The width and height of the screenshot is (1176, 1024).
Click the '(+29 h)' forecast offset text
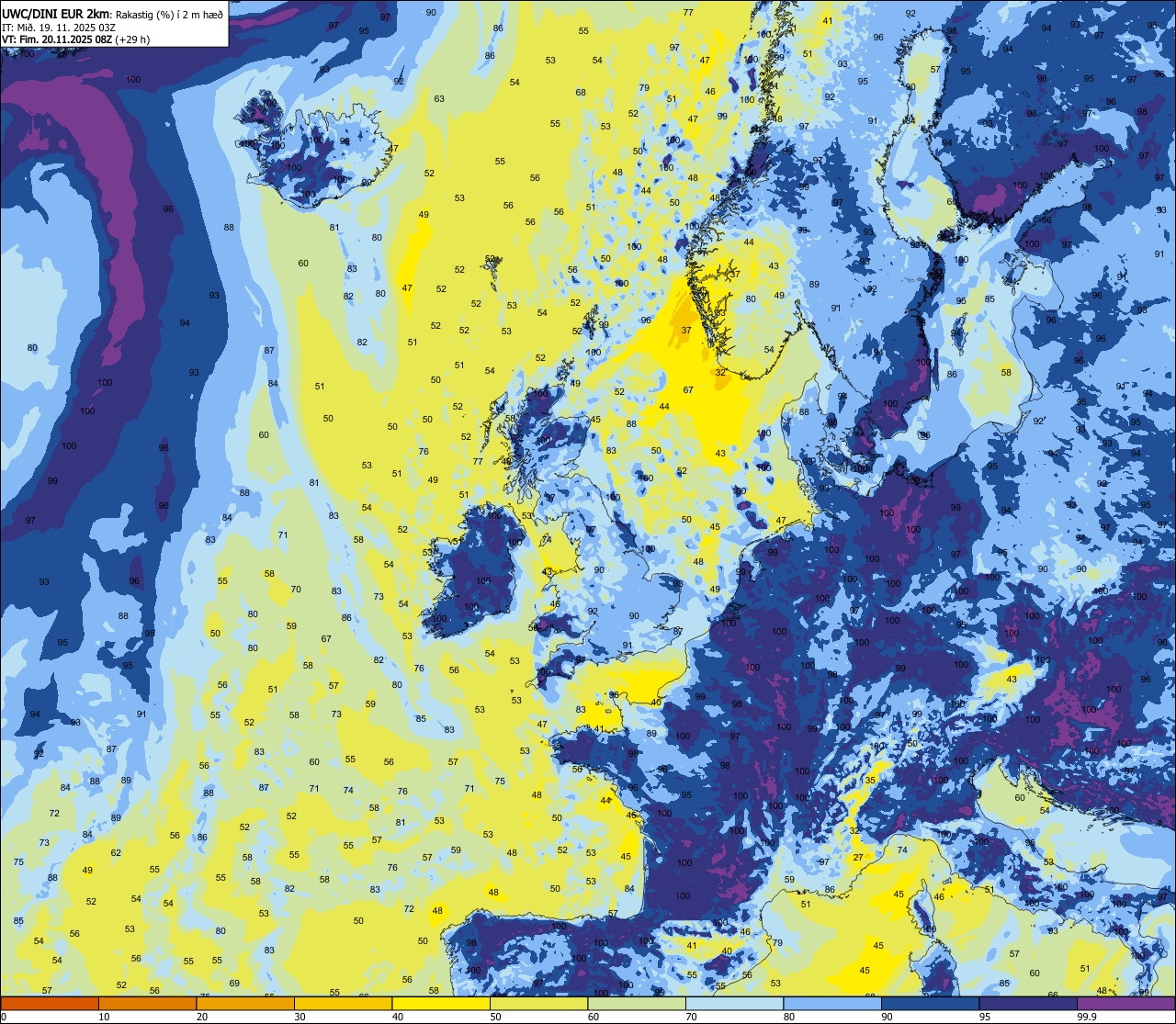pyautogui.click(x=133, y=39)
